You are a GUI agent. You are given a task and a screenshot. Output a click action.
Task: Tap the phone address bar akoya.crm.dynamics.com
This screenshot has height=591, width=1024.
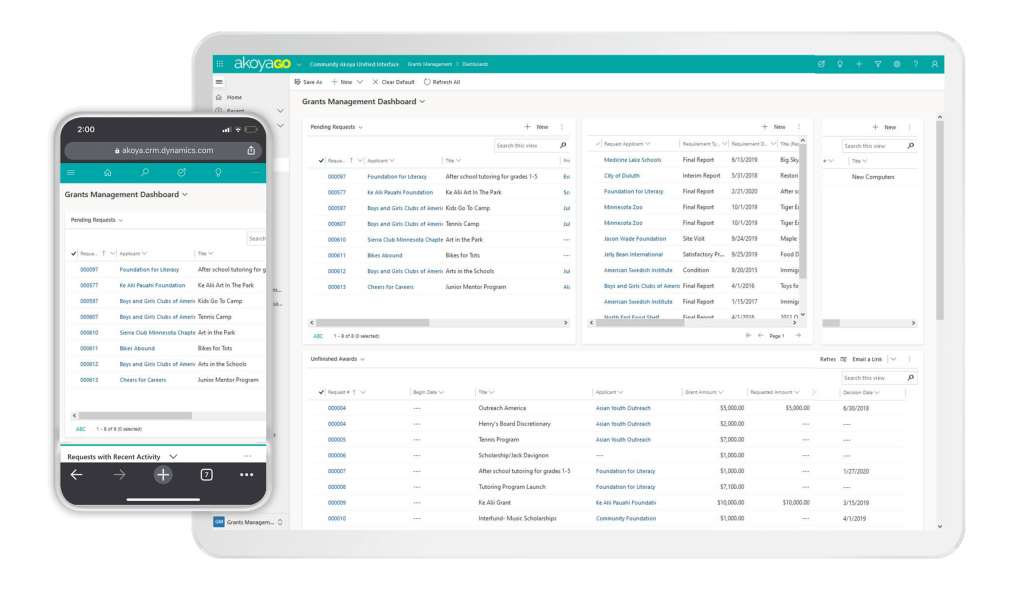tap(164, 150)
